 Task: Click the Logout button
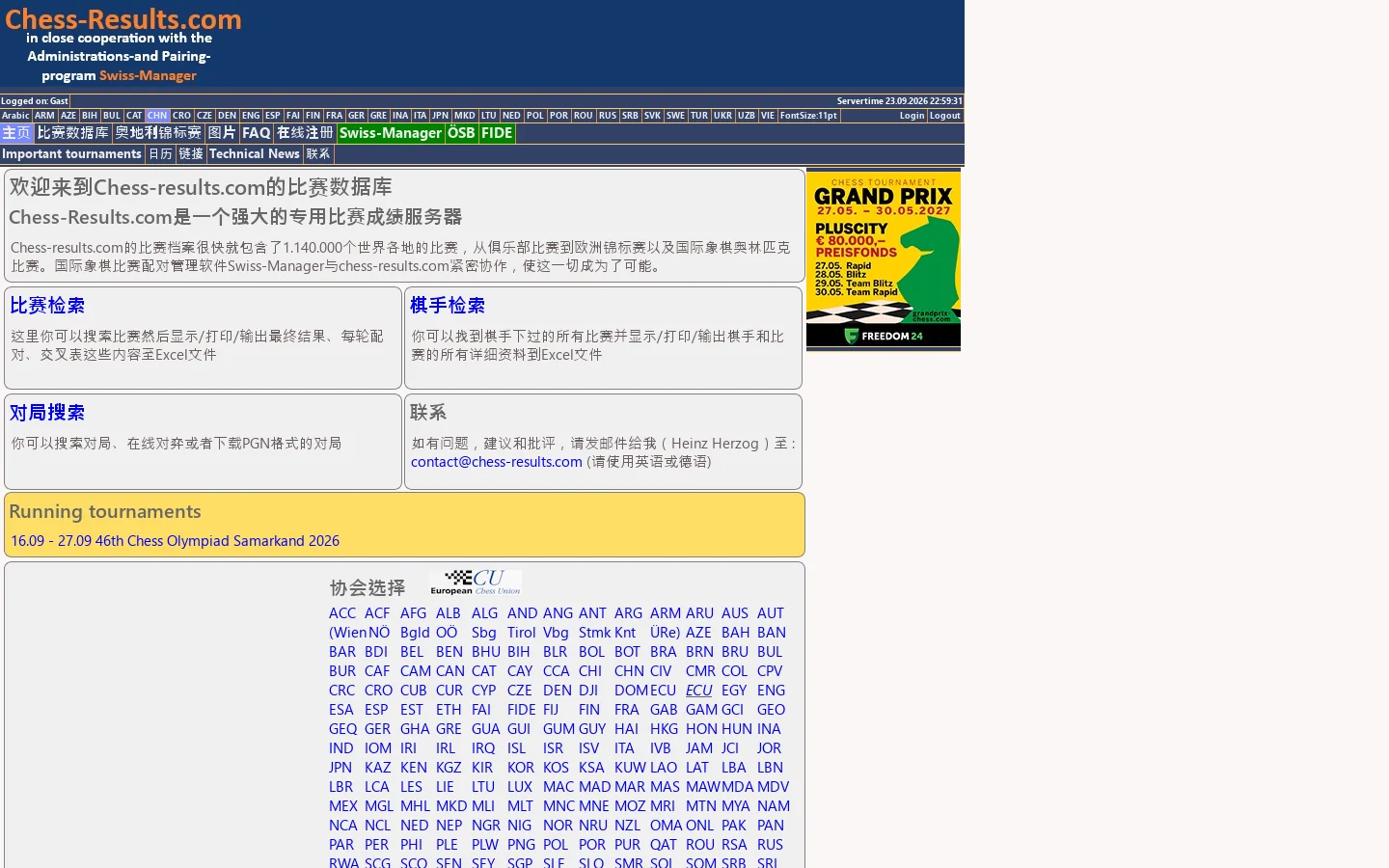tap(945, 116)
